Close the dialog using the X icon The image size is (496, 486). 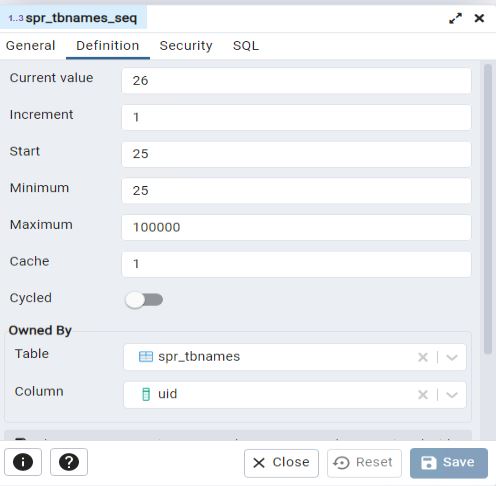click(479, 18)
